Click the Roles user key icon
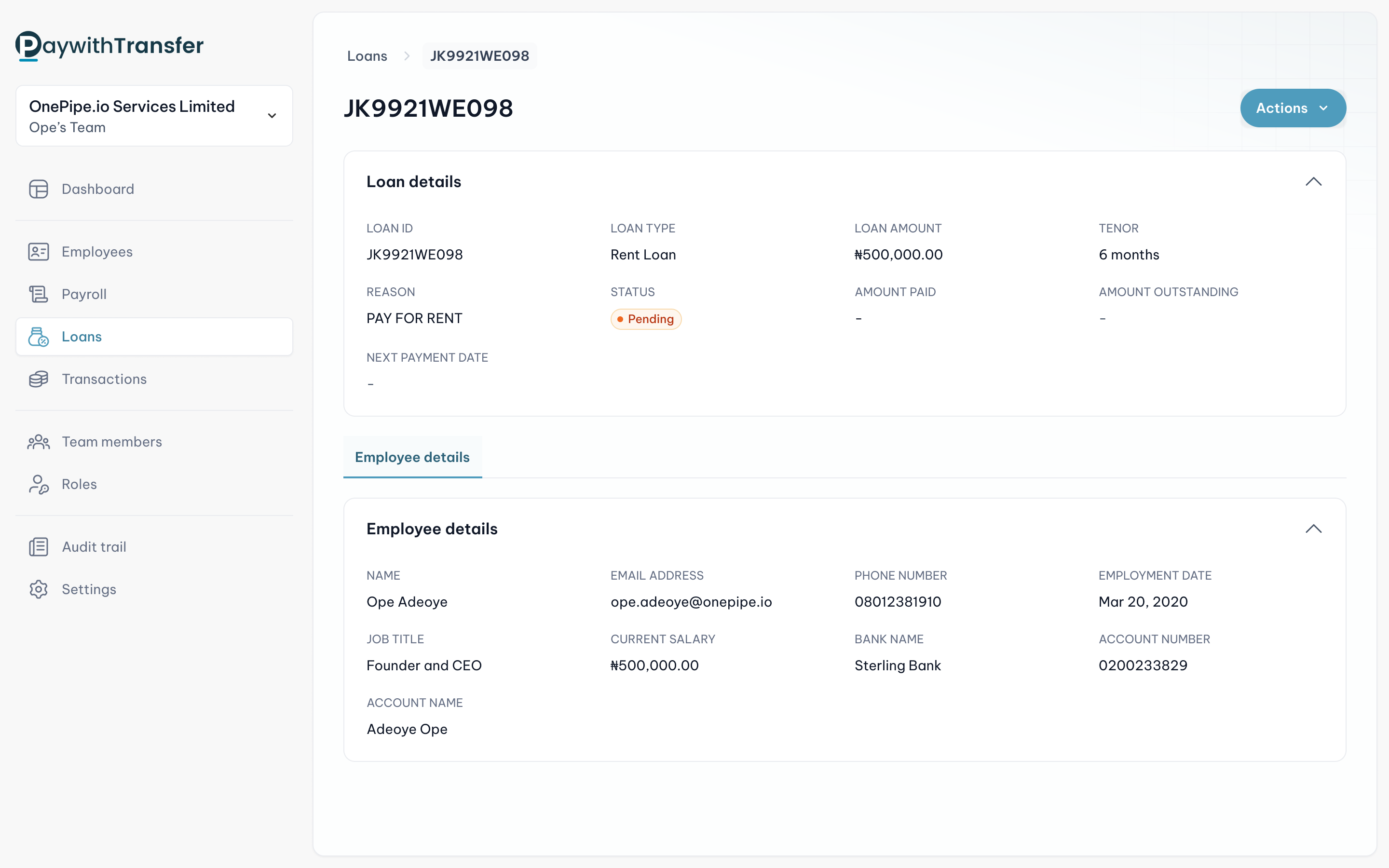Image resolution: width=1389 pixels, height=868 pixels. 39,485
